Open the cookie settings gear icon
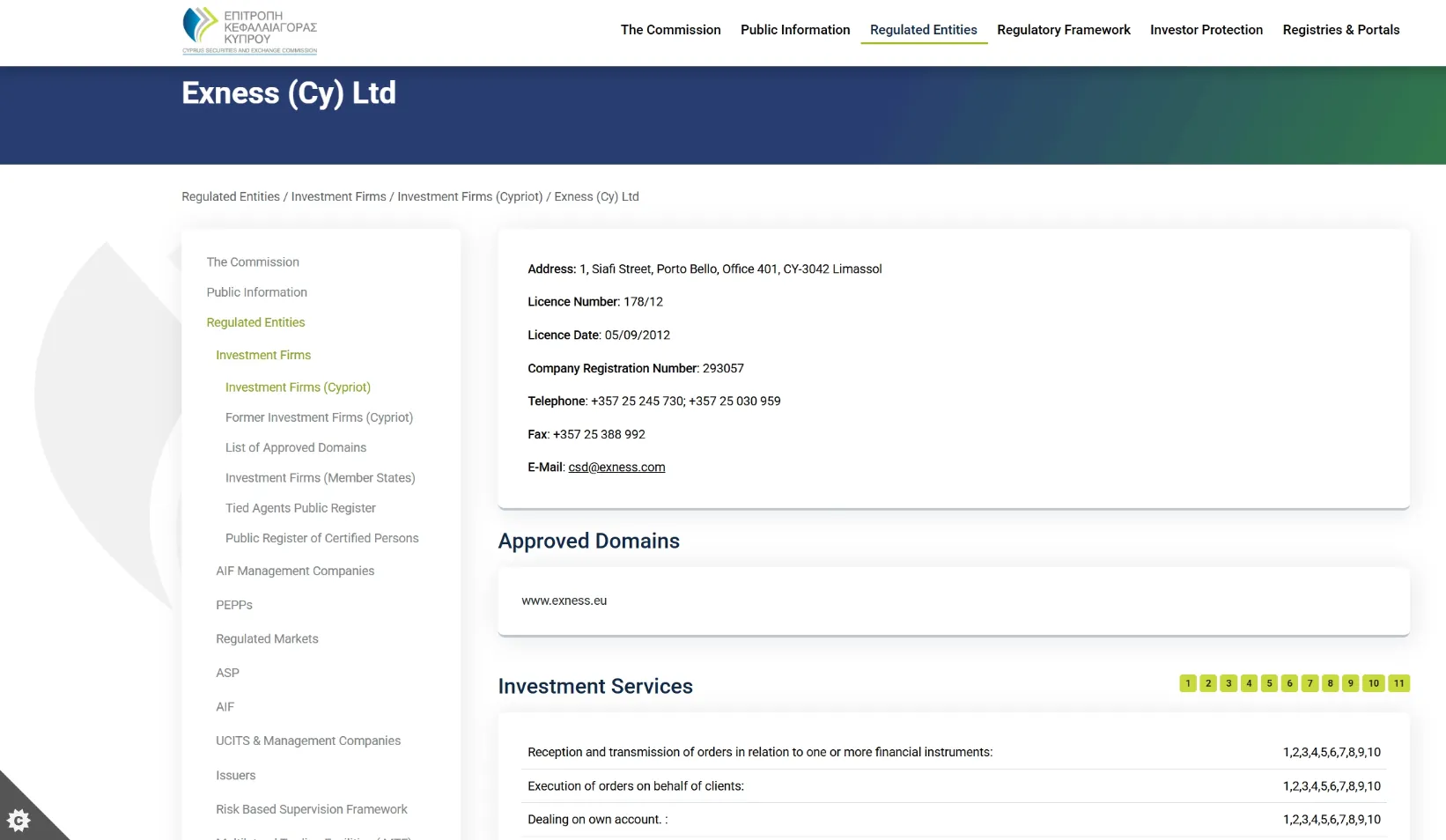This screenshot has width=1446, height=840. click(x=18, y=821)
